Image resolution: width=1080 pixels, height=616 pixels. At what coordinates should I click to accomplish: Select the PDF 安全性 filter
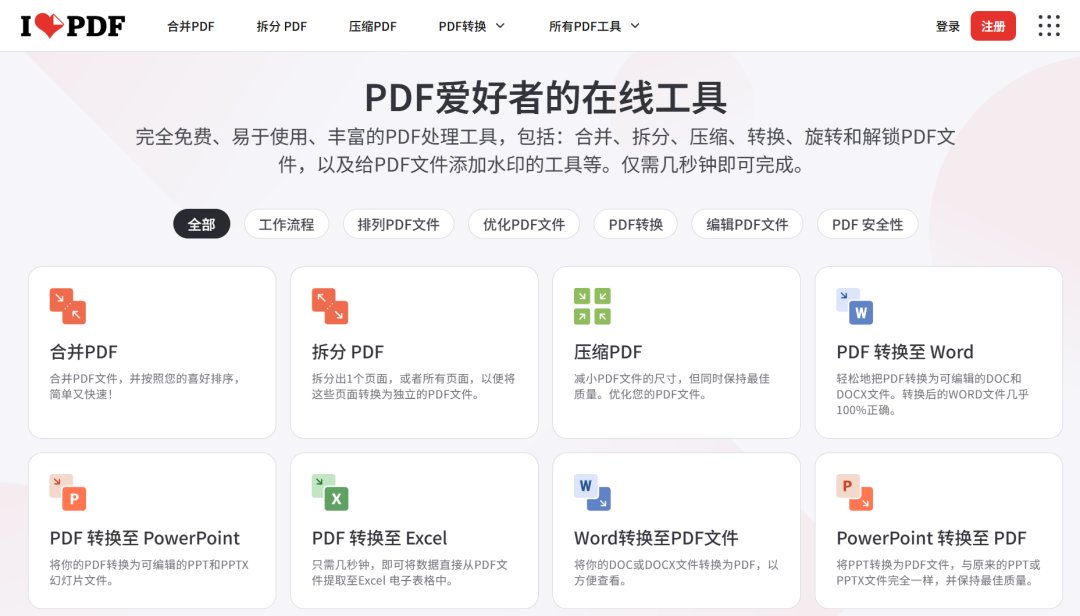[867, 224]
